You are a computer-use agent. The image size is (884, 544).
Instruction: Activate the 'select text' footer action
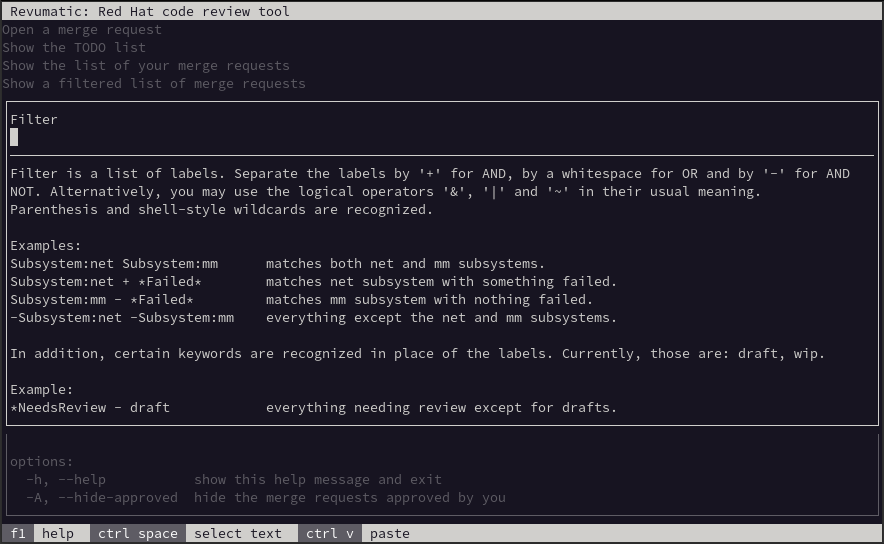click(x=238, y=534)
